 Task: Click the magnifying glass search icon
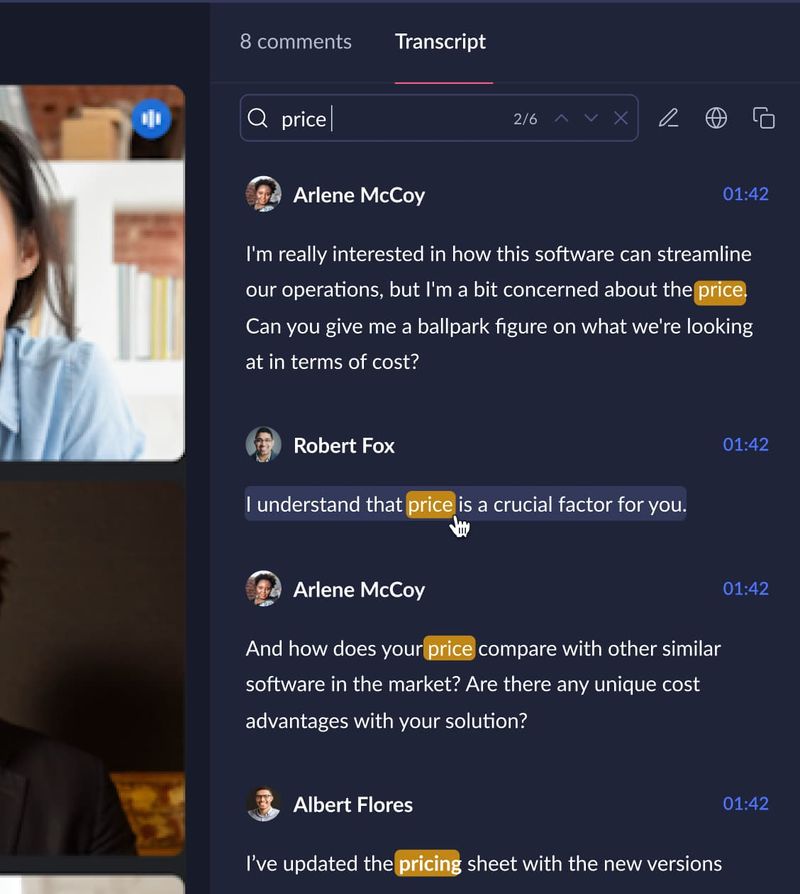pyautogui.click(x=258, y=117)
